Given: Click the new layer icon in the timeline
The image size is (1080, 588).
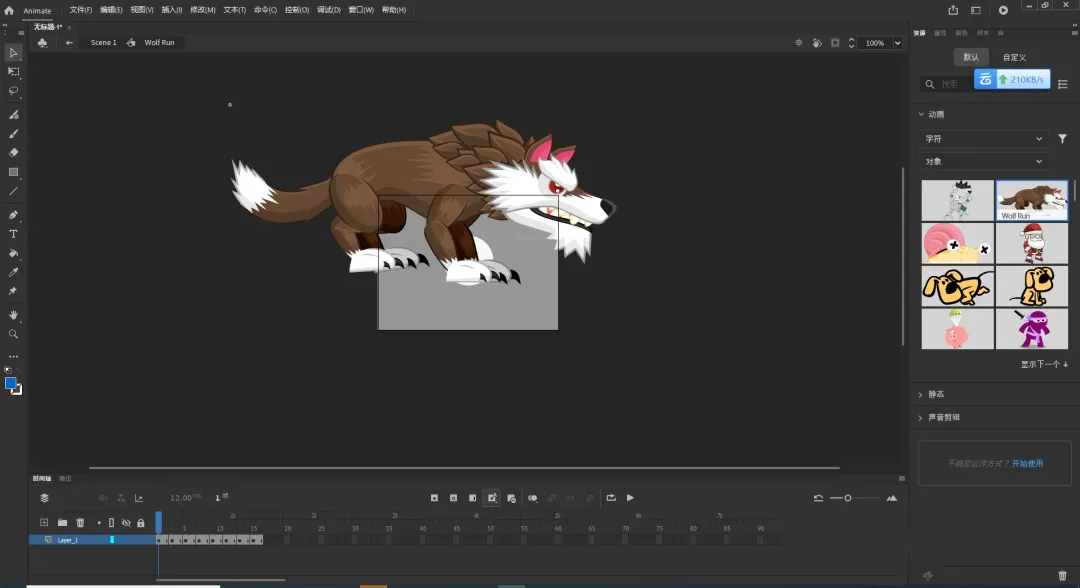Looking at the screenshot, I should (x=44, y=523).
